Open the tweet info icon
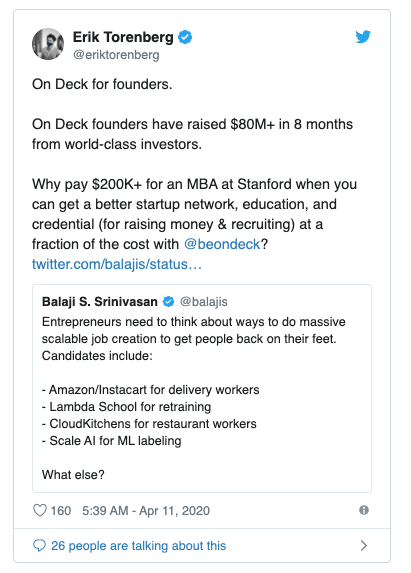Viewport: 411px width, 573px height. [364, 510]
